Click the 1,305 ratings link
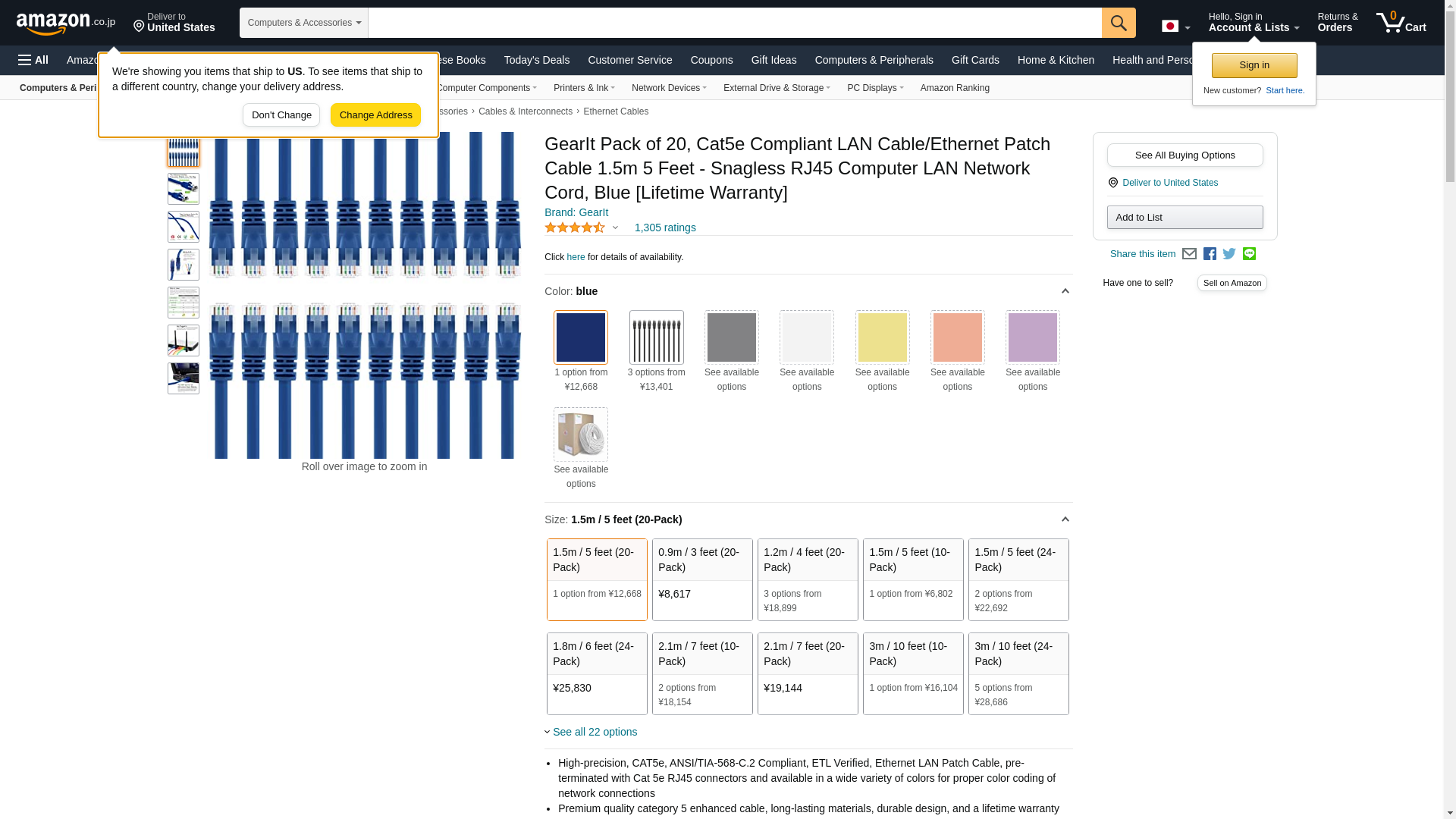The image size is (1456, 819). (x=664, y=227)
